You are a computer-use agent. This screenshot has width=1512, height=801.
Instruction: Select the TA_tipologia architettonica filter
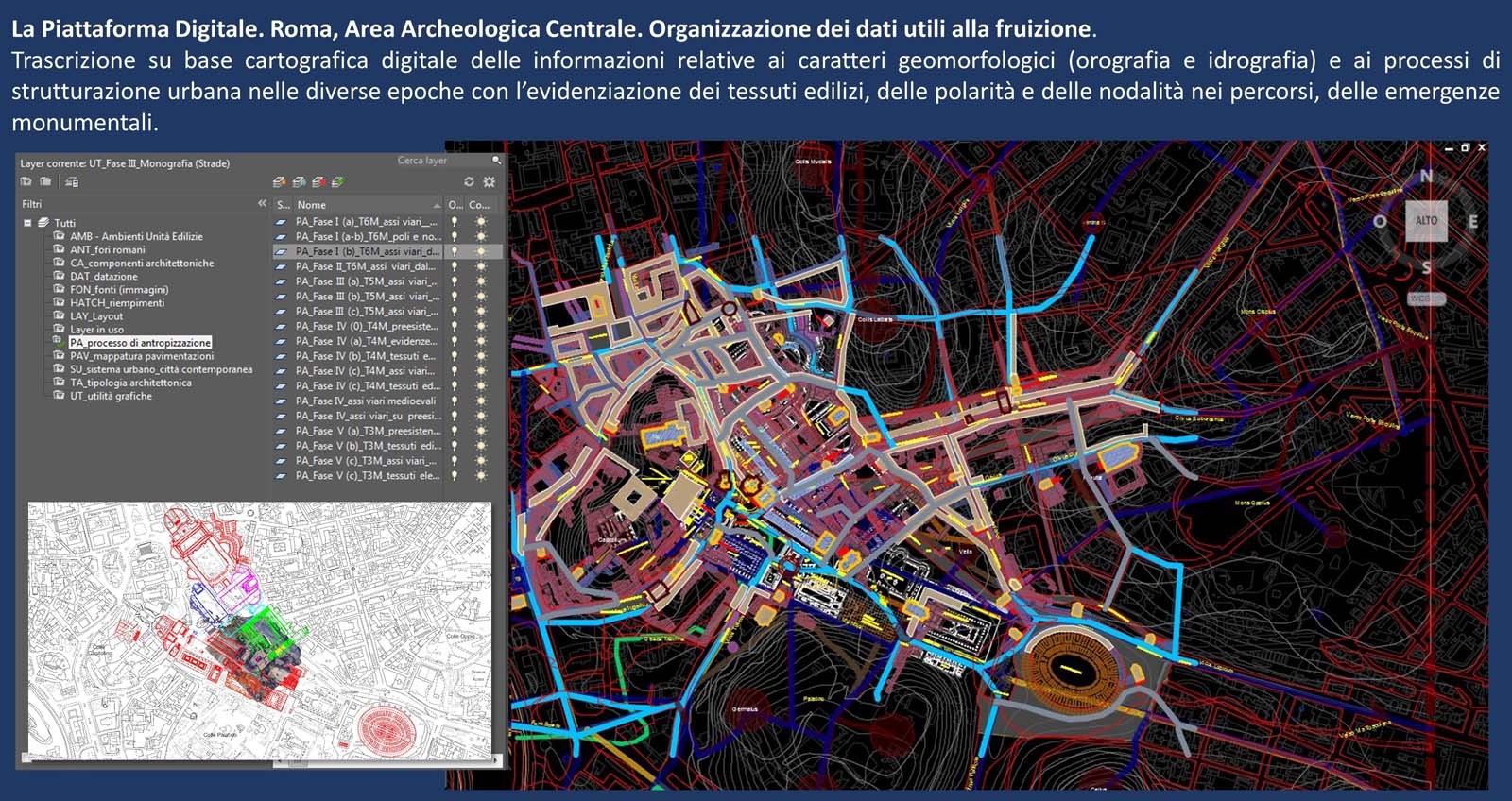tap(129, 383)
